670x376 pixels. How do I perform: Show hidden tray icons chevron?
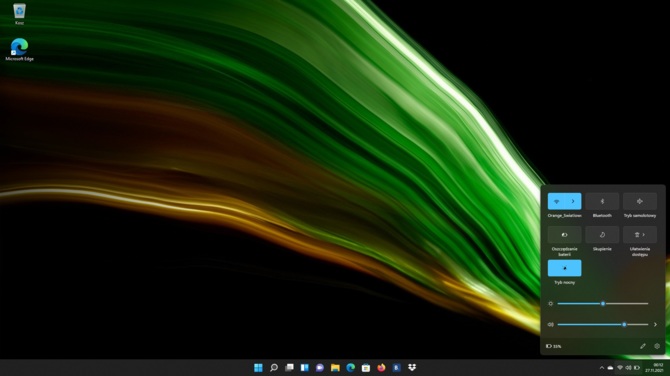602,368
